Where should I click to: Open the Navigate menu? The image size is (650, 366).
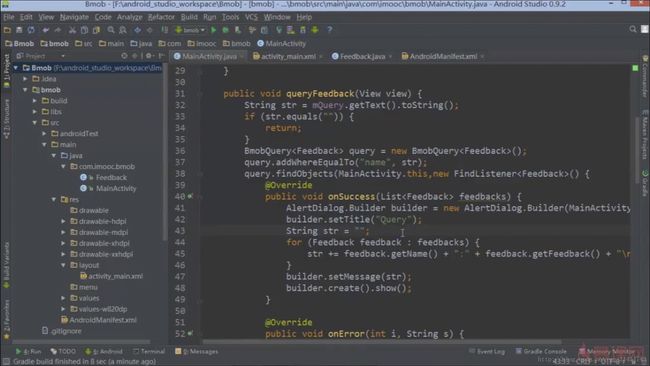pos(74,17)
